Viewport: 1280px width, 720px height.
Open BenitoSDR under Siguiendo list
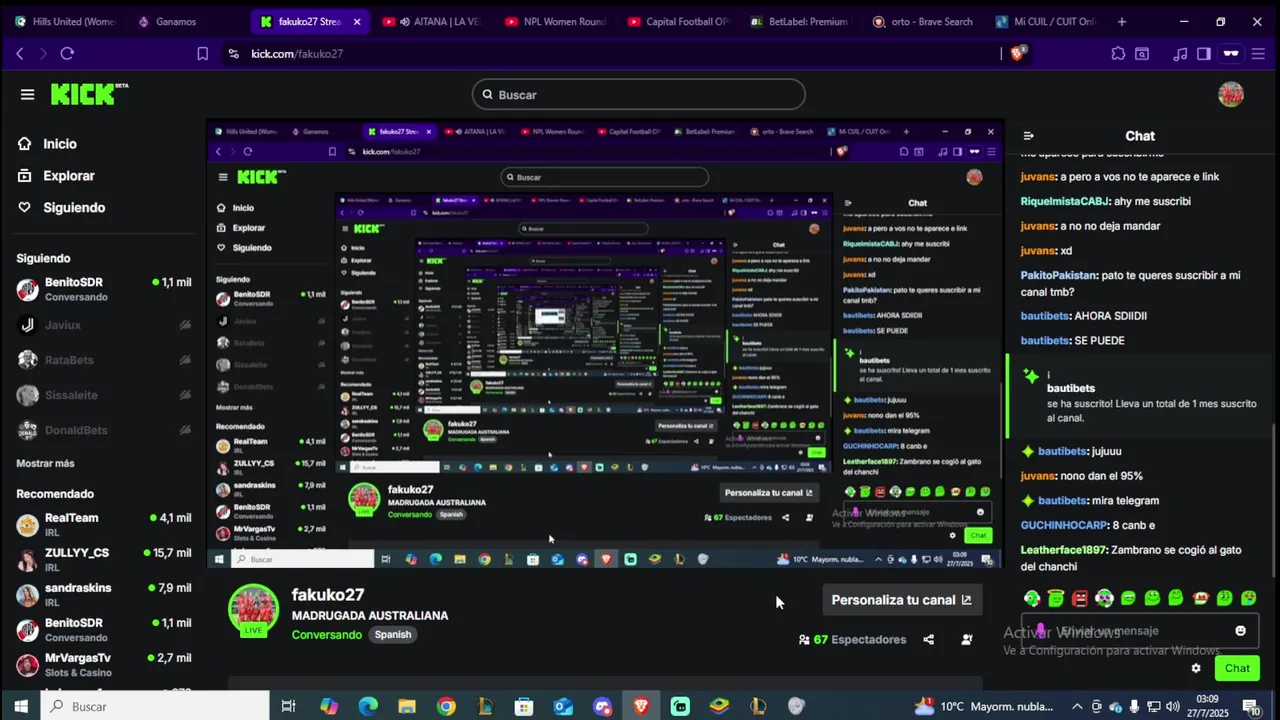click(x=104, y=289)
